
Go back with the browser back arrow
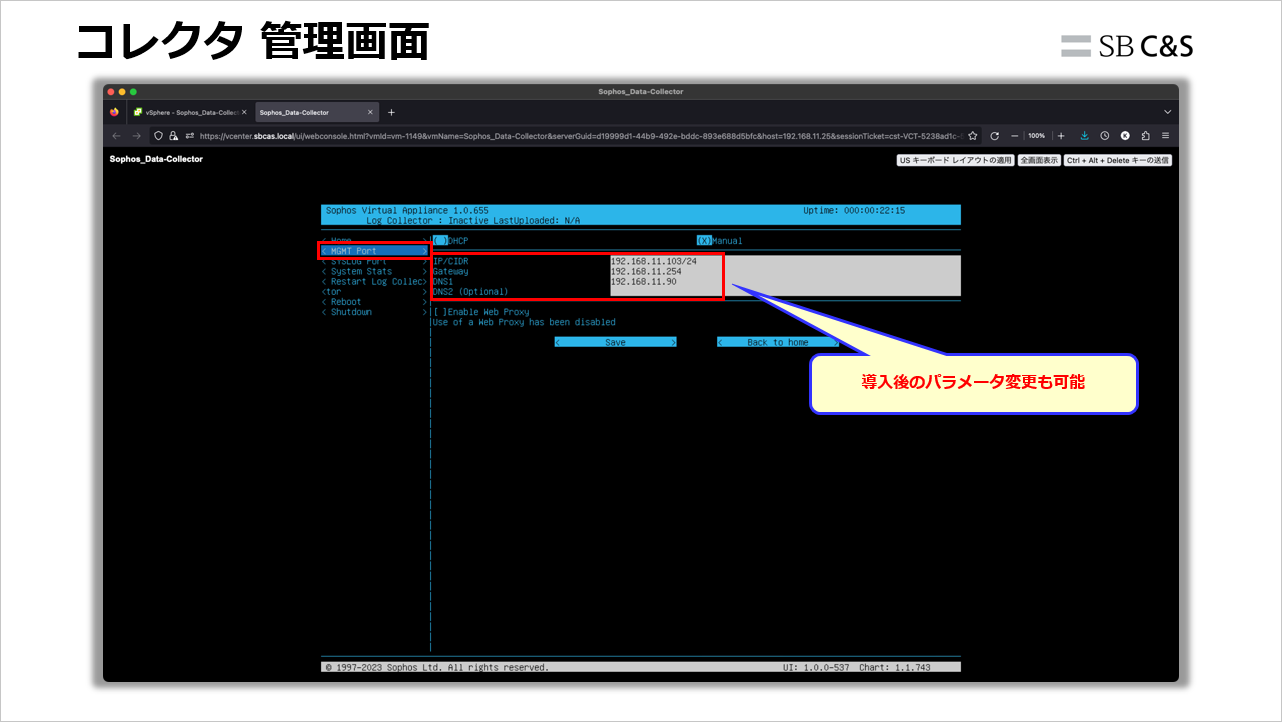click(x=116, y=136)
